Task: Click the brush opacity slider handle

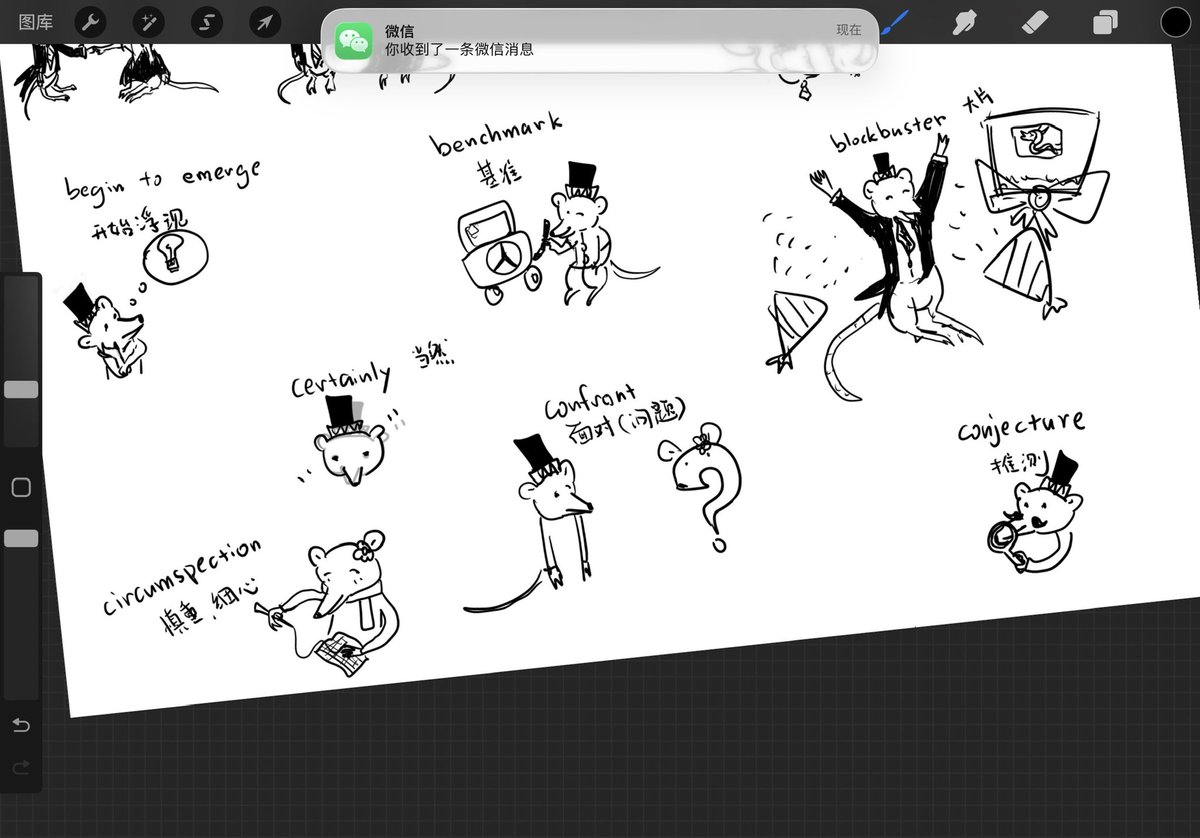Action: pos(21,538)
